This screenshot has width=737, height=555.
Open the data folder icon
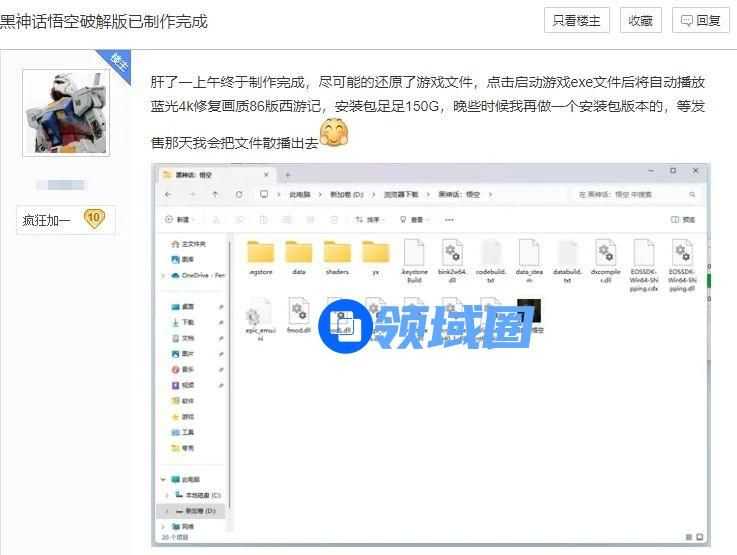pyautogui.click(x=298, y=255)
